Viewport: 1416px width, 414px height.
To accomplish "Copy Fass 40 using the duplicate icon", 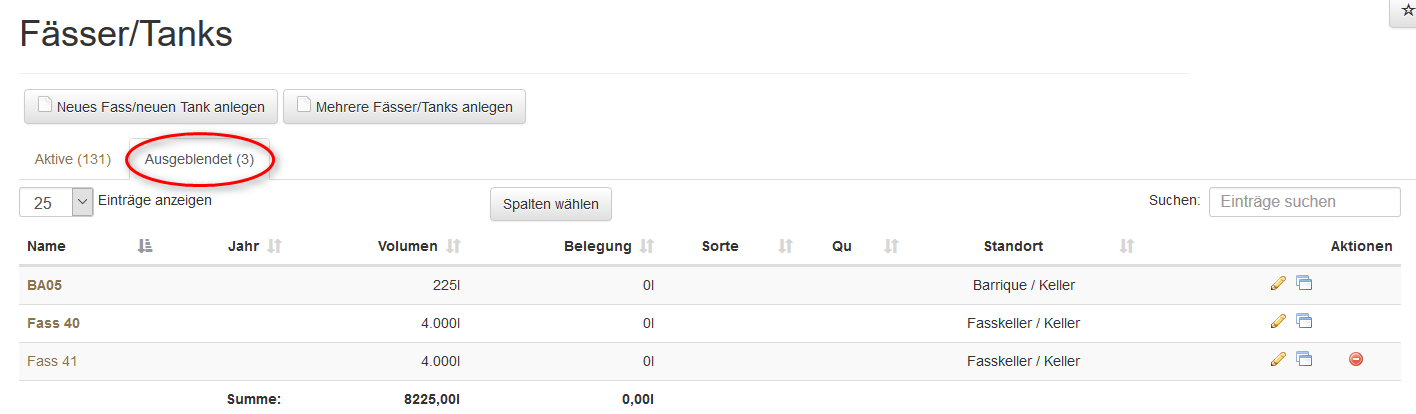I will click(1304, 322).
